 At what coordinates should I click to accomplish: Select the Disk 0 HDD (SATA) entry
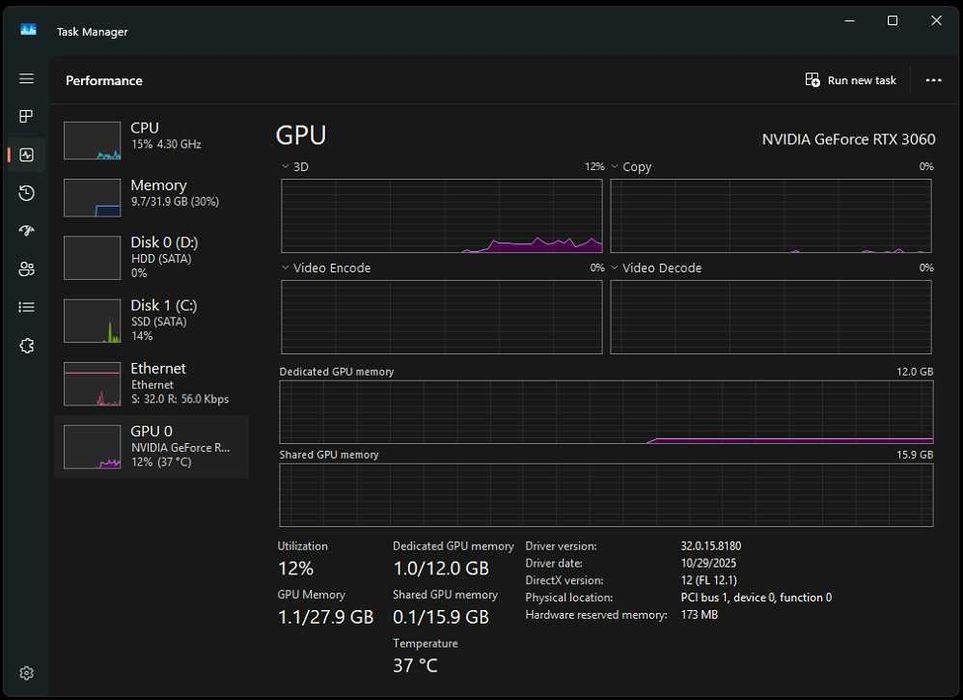(152, 257)
